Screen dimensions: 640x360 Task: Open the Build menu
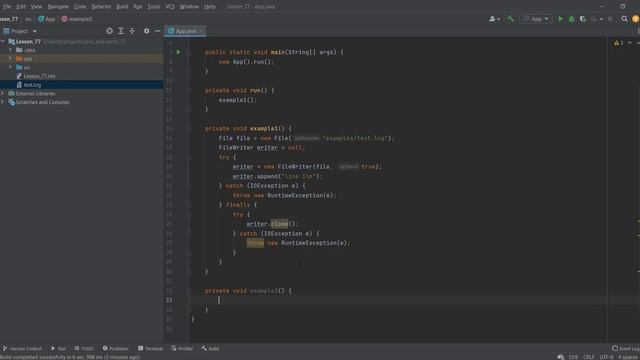coord(122,7)
